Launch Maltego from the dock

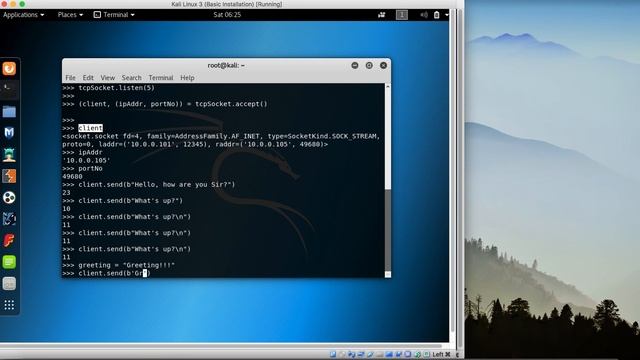coord(9,198)
